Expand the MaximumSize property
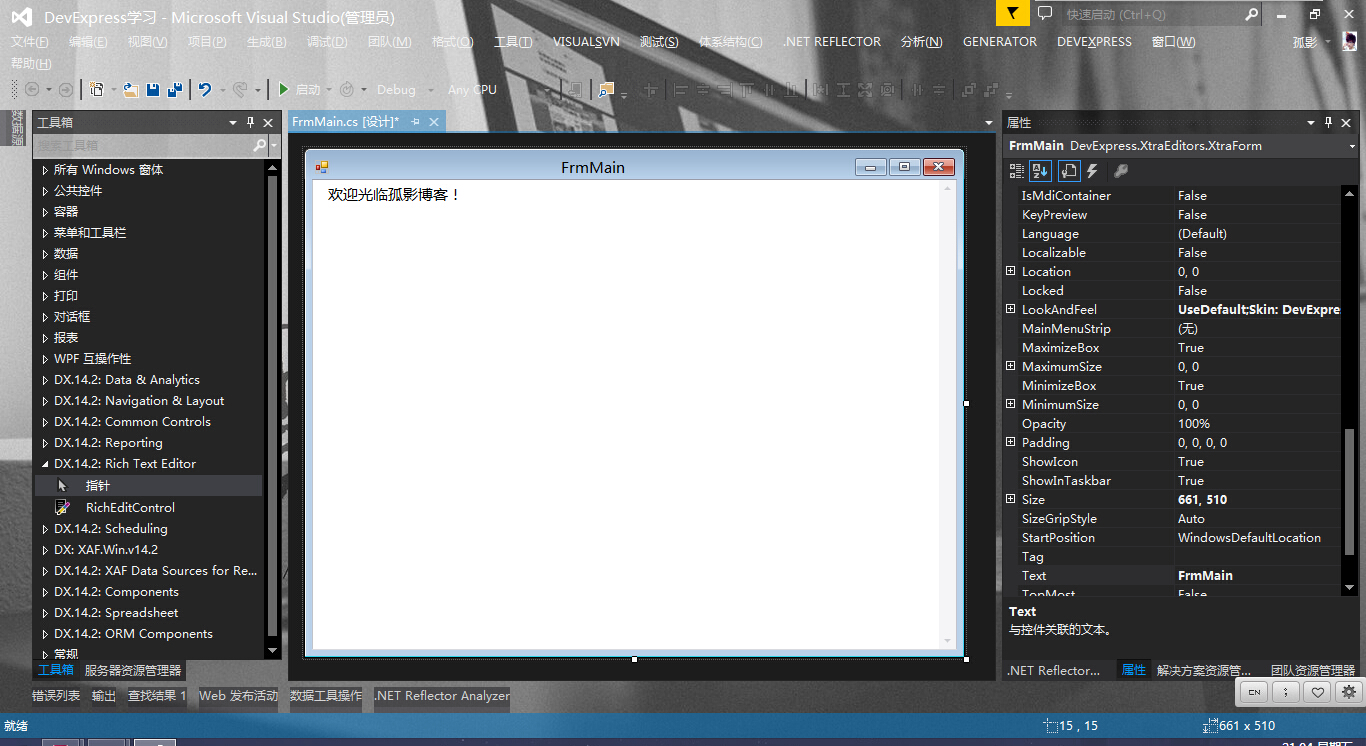1366x746 pixels. point(1011,366)
